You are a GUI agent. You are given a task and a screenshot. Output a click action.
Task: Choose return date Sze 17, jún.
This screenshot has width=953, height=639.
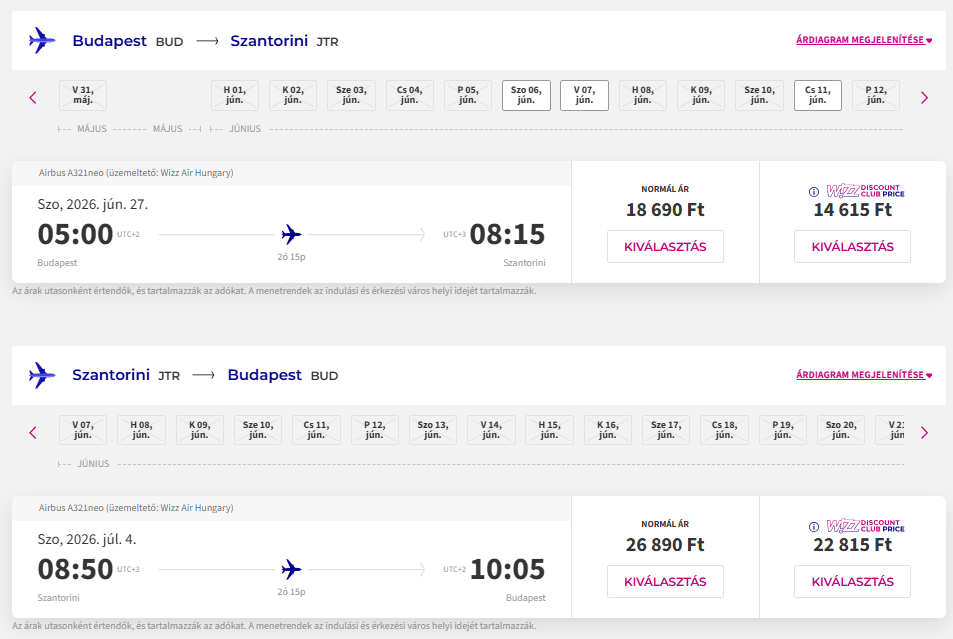pos(665,430)
